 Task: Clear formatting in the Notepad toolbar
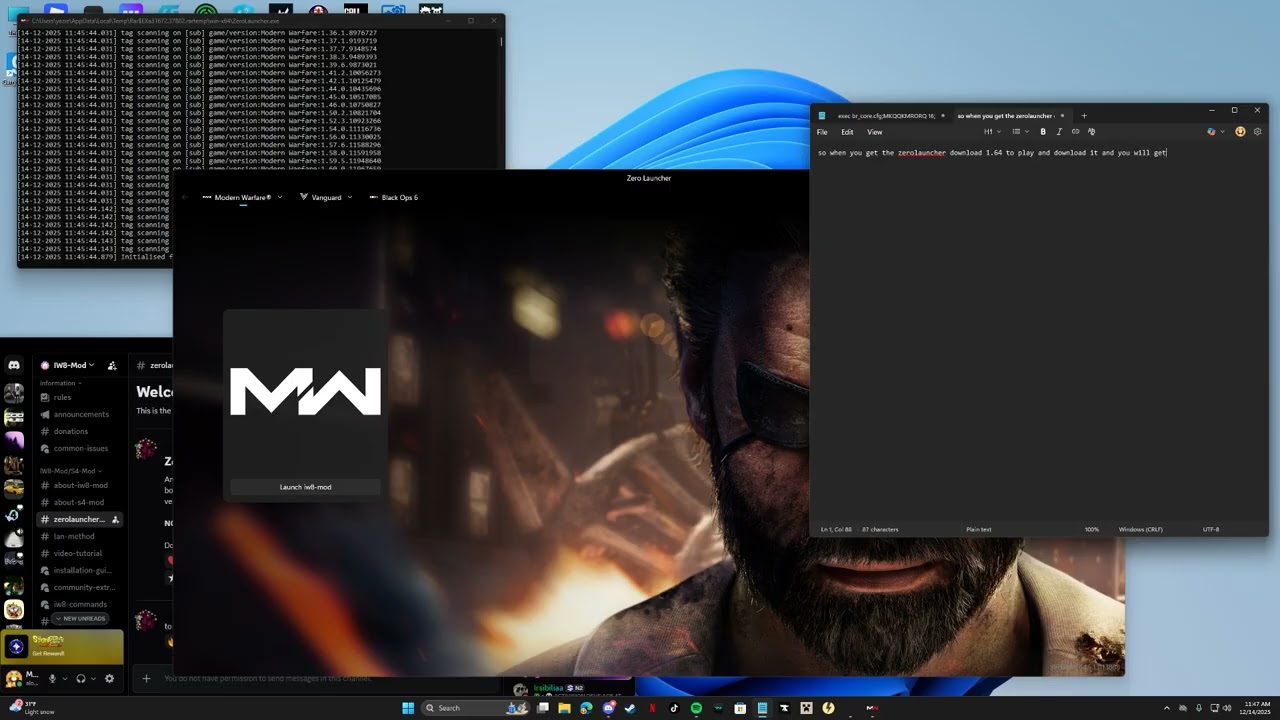click(x=1091, y=131)
